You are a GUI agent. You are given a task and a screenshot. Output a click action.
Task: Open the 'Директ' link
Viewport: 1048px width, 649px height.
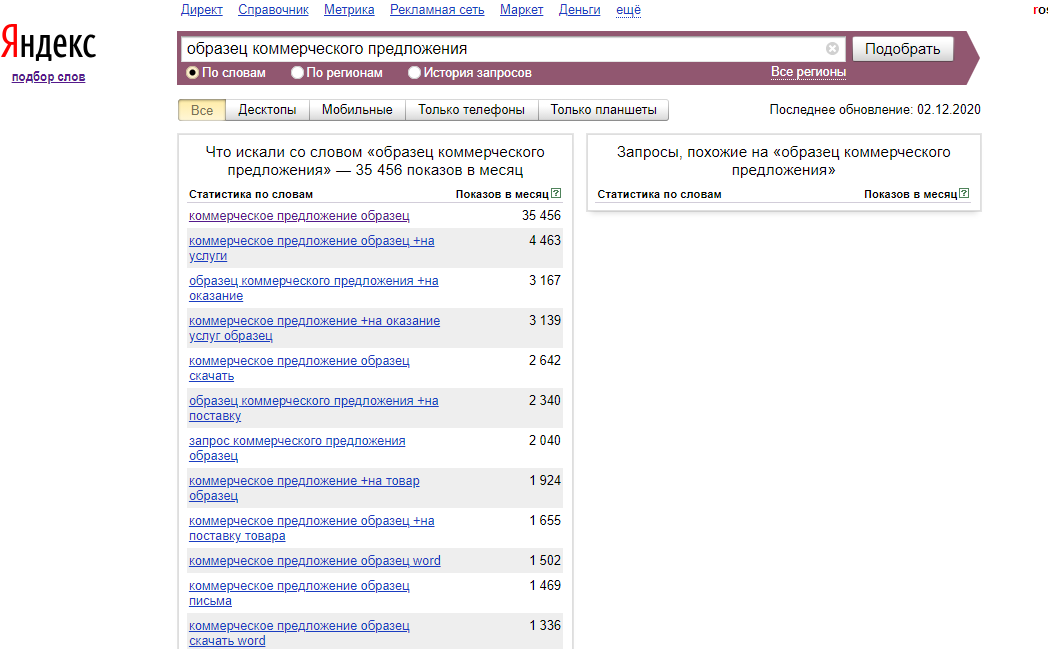pos(202,10)
